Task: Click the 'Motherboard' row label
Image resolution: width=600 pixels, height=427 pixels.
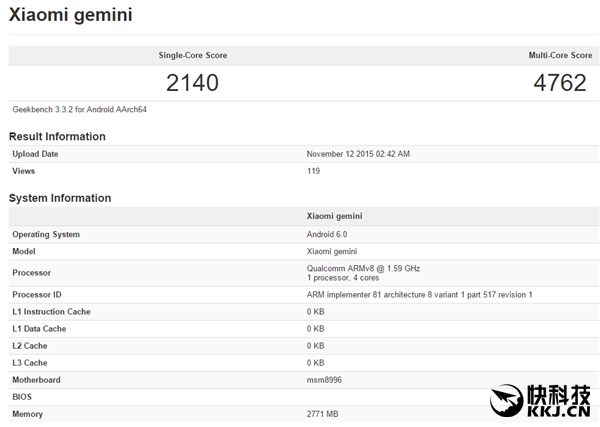Action: 36,380
